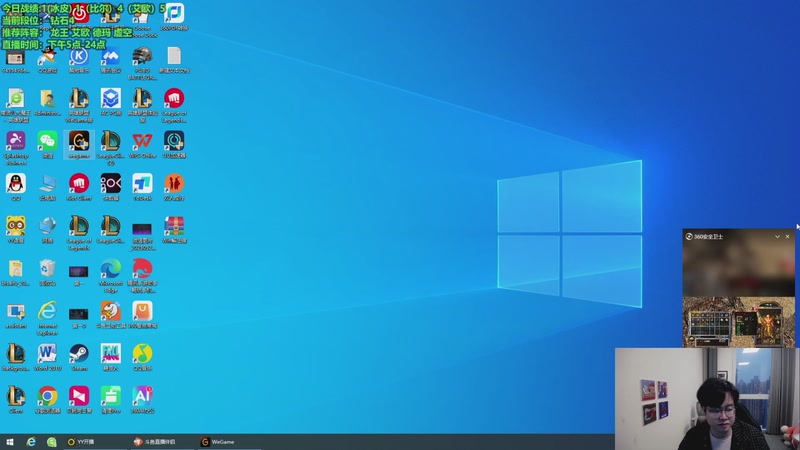Open the green 360 browser taskbar icon
Image resolution: width=800 pixels, height=450 pixels.
(52, 442)
